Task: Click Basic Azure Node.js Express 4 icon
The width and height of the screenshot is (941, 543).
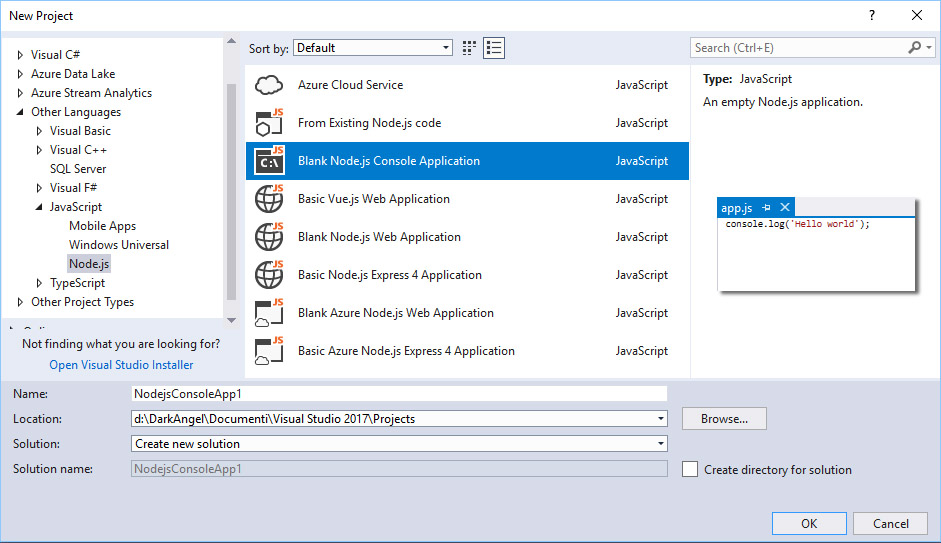Action: [269, 351]
